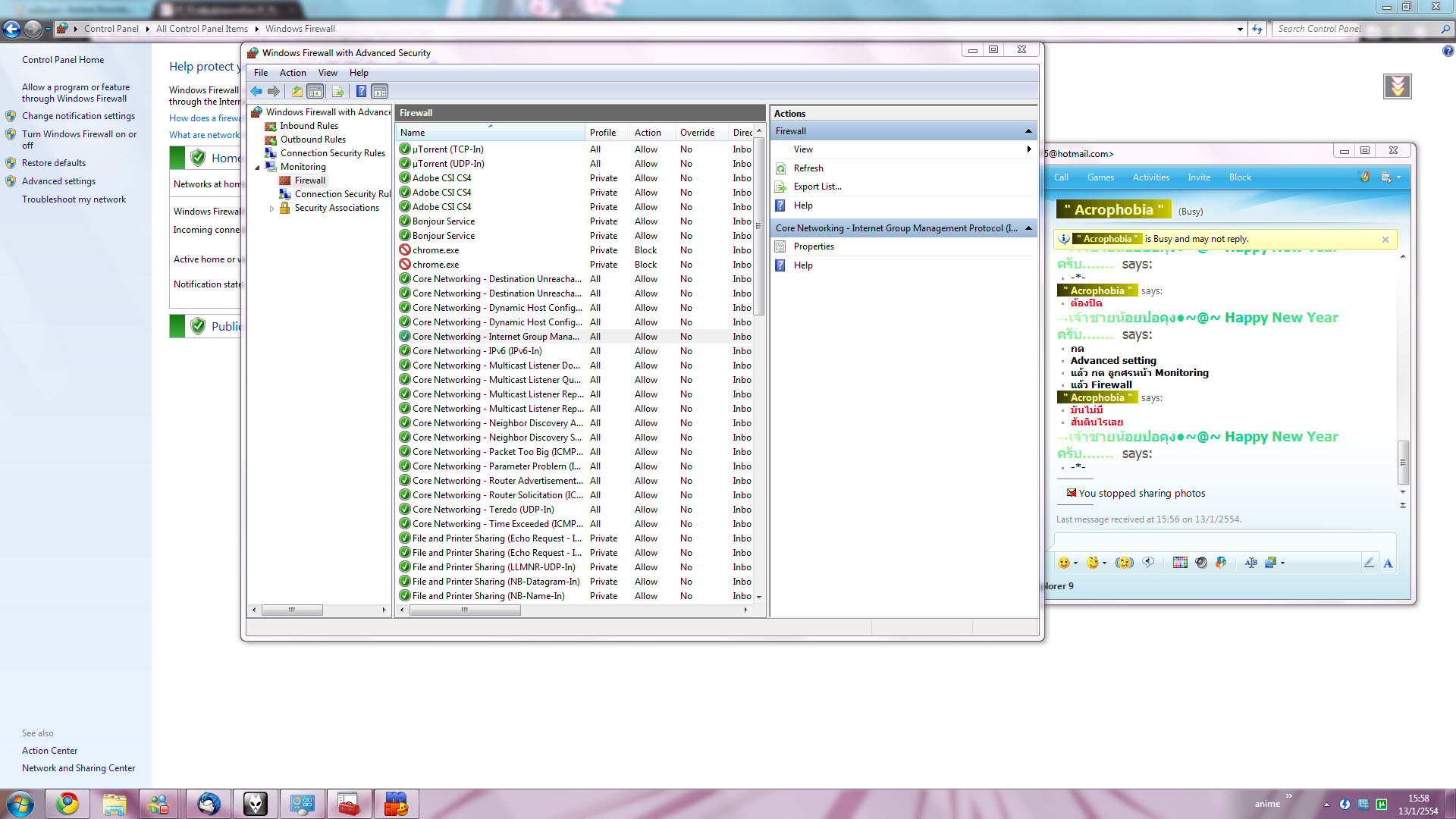
Task: Open Google Chrome from the taskbar
Action: point(67,804)
